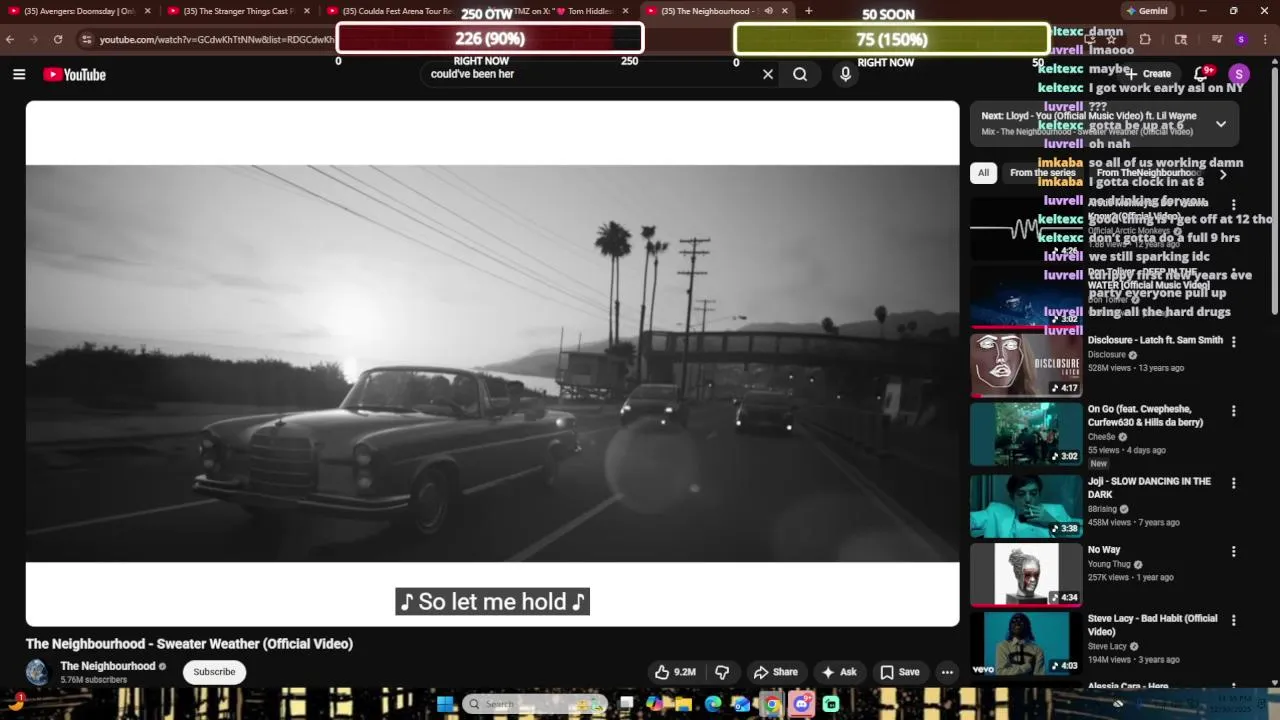Open Steve Lacy - Bad Habit video title
The image size is (1280, 720).
pos(1152,625)
